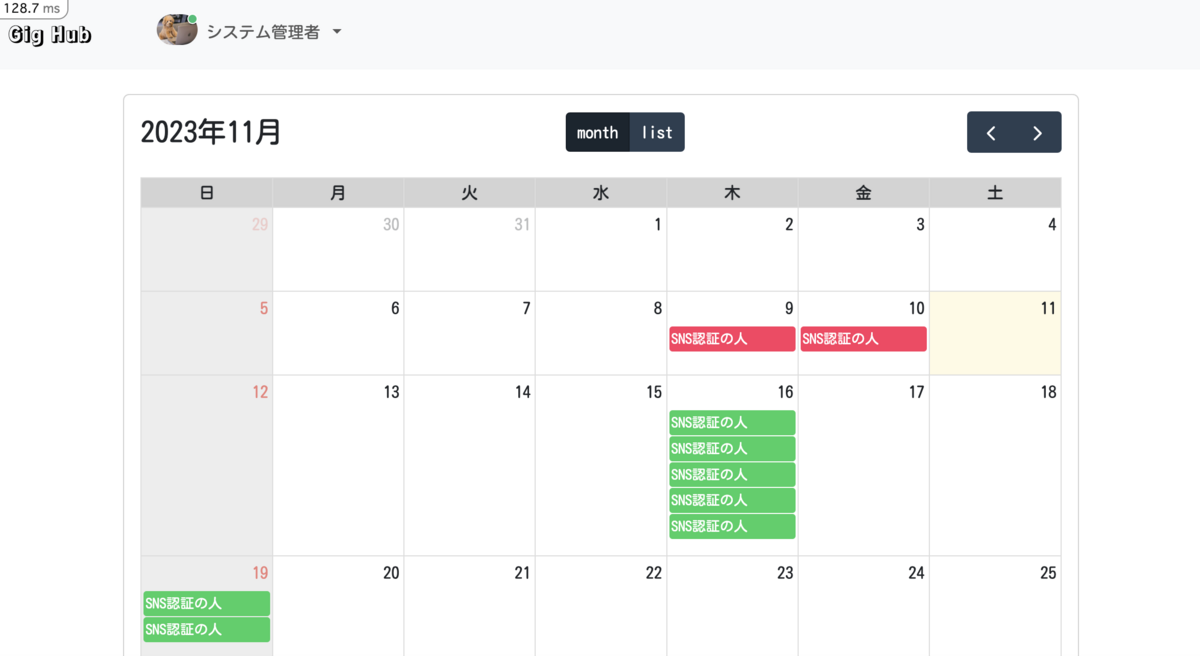Click the 2023年11月 calendar title

pos(211,132)
